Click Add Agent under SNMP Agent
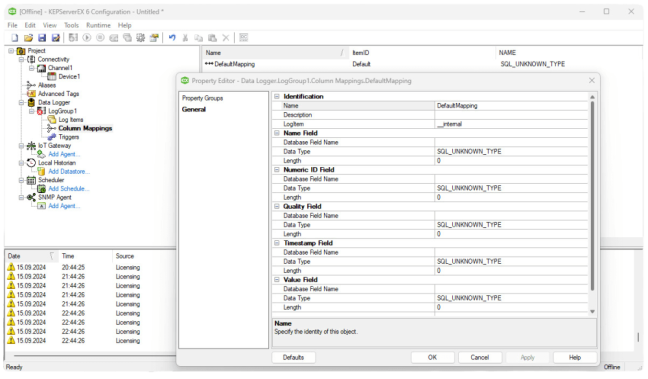The image size is (648, 379). [64, 206]
